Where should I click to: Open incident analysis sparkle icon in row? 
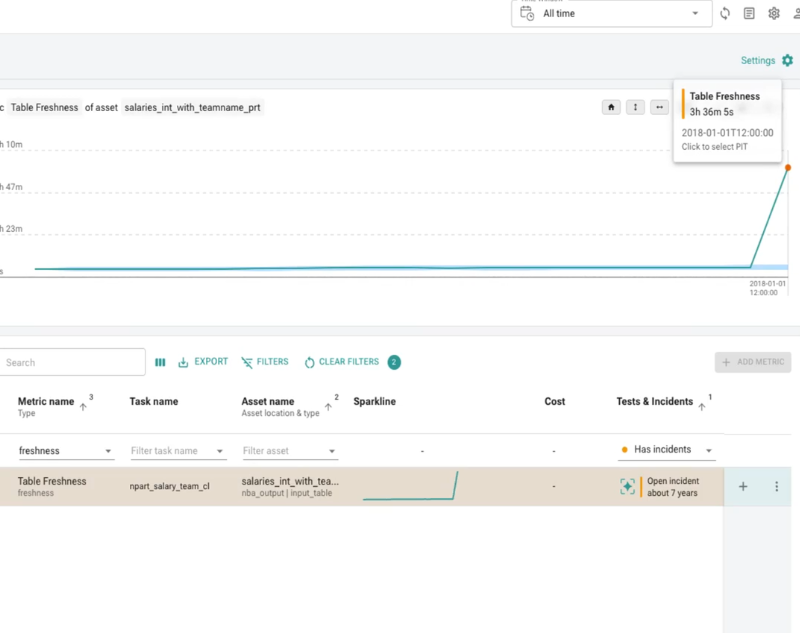coord(628,486)
